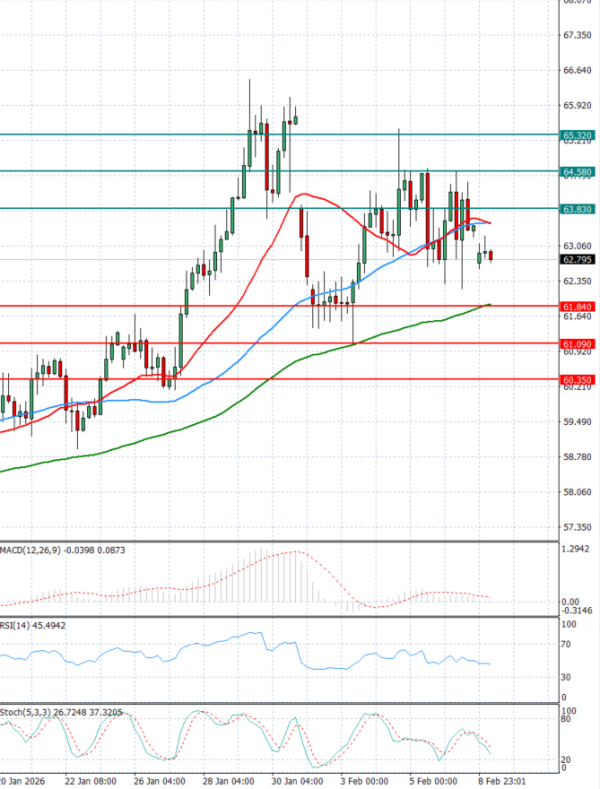
Task: Click the 61.090 support level price tag
Action: [x=575, y=344]
